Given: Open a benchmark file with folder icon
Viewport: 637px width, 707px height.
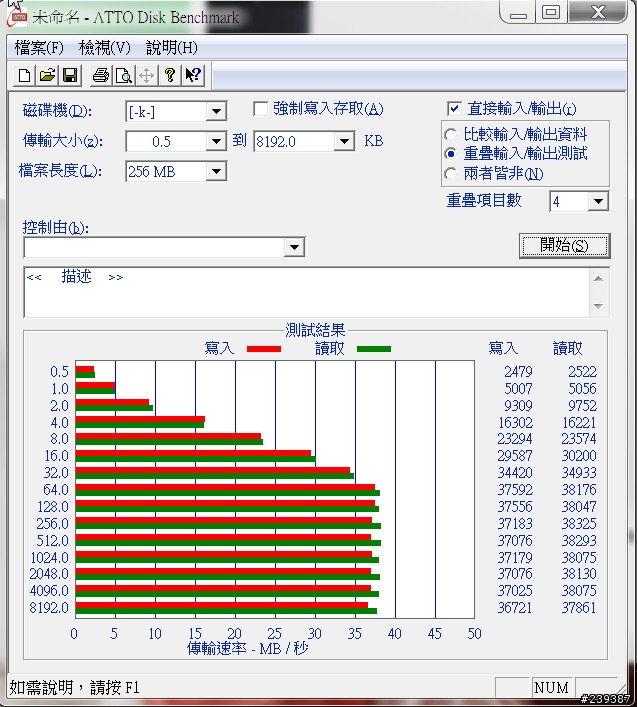Looking at the screenshot, I should click(x=47, y=75).
